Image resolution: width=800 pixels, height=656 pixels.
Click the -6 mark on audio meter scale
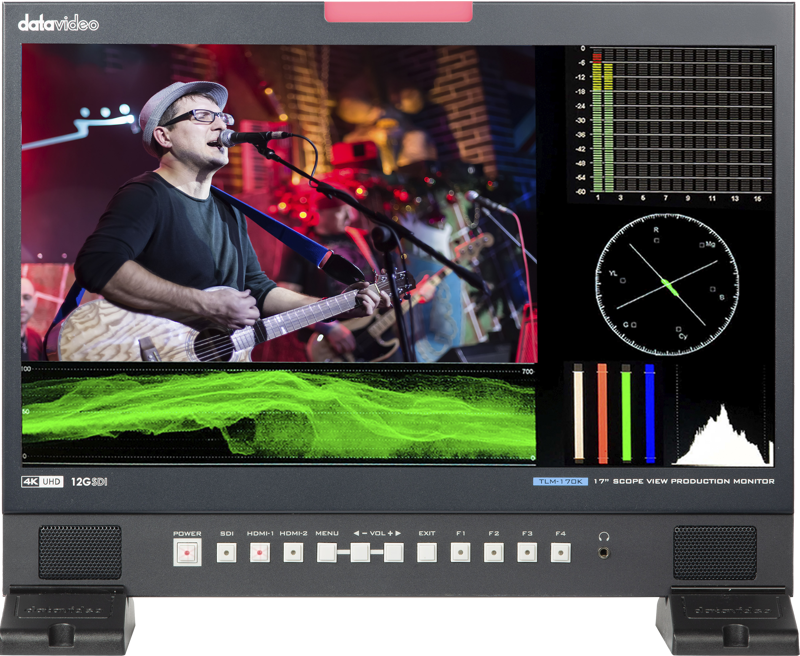pyautogui.click(x=582, y=63)
